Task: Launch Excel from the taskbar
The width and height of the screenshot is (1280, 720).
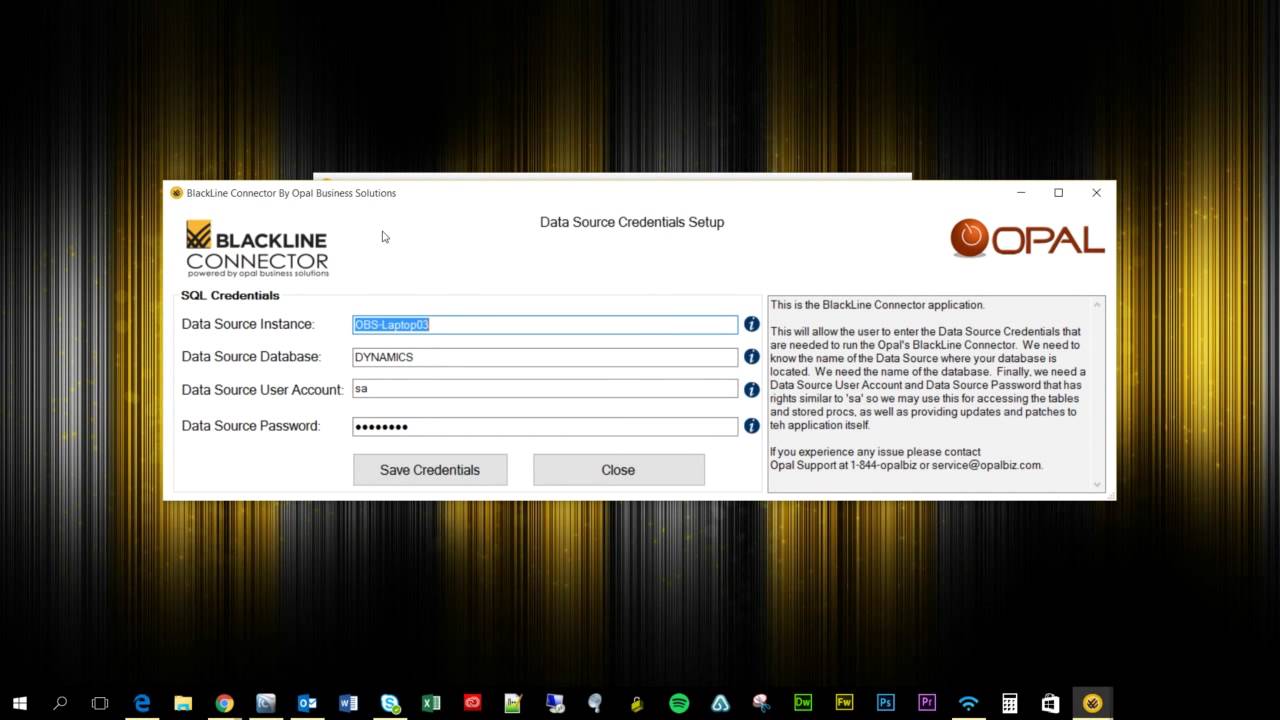Action: tap(431, 703)
